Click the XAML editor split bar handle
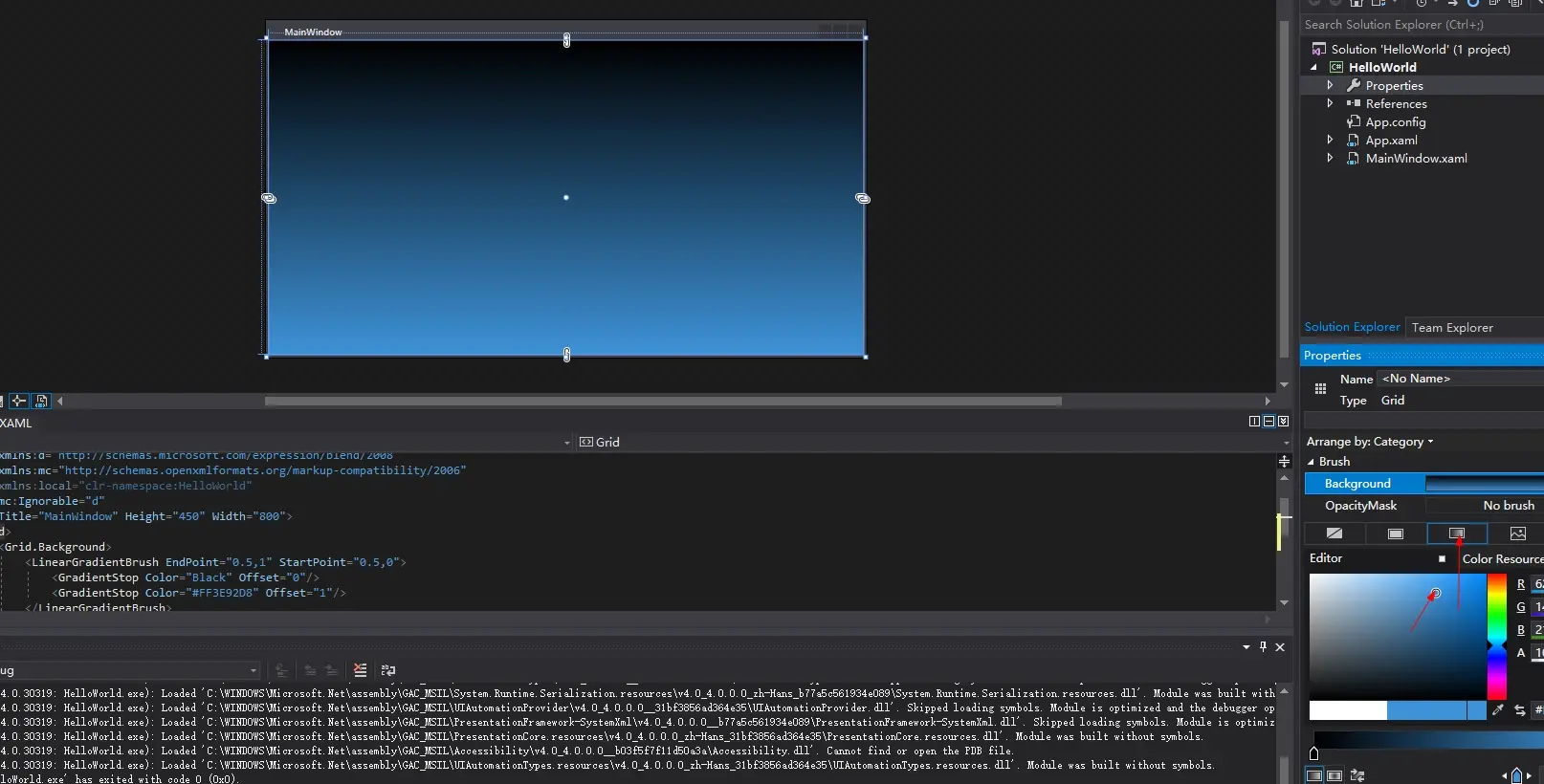 tap(1284, 462)
